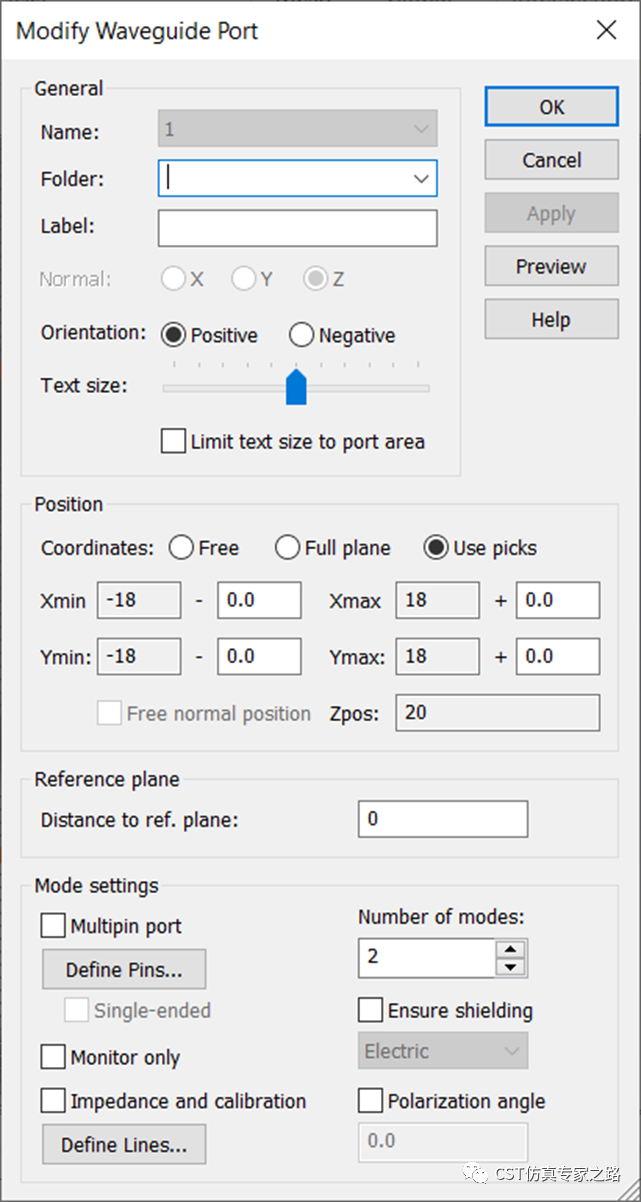The image size is (641, 1202).
Task: Enable the Polarization angle checkbox
Action: click(370, 1101)
